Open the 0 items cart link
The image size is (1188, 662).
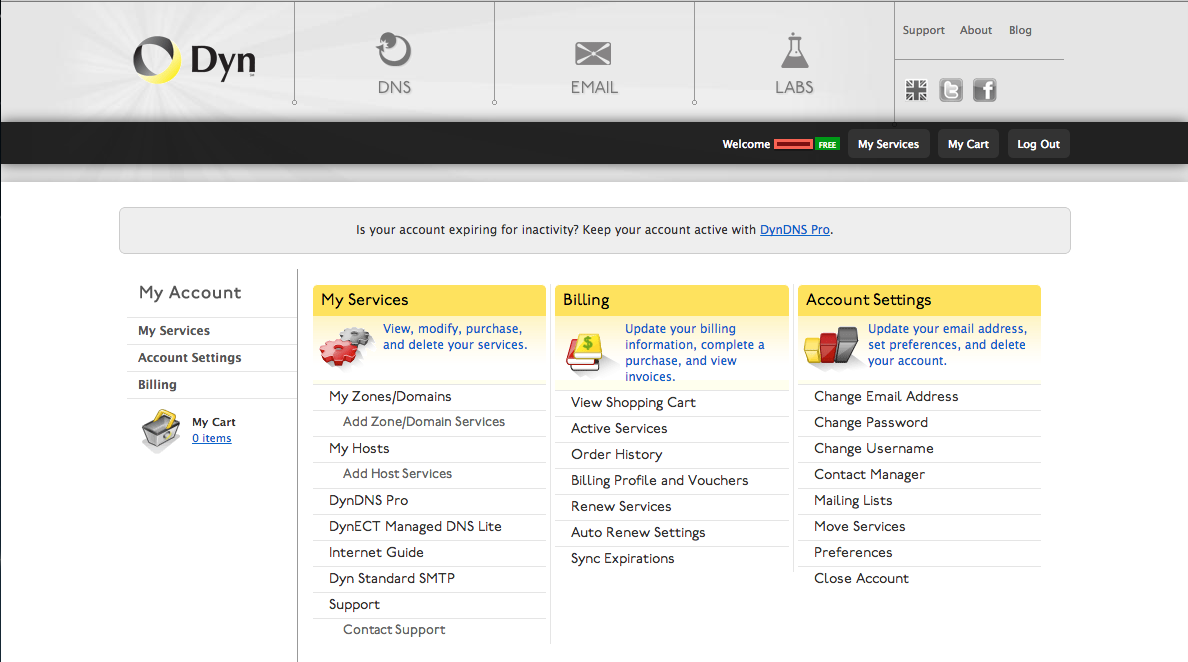211,439
